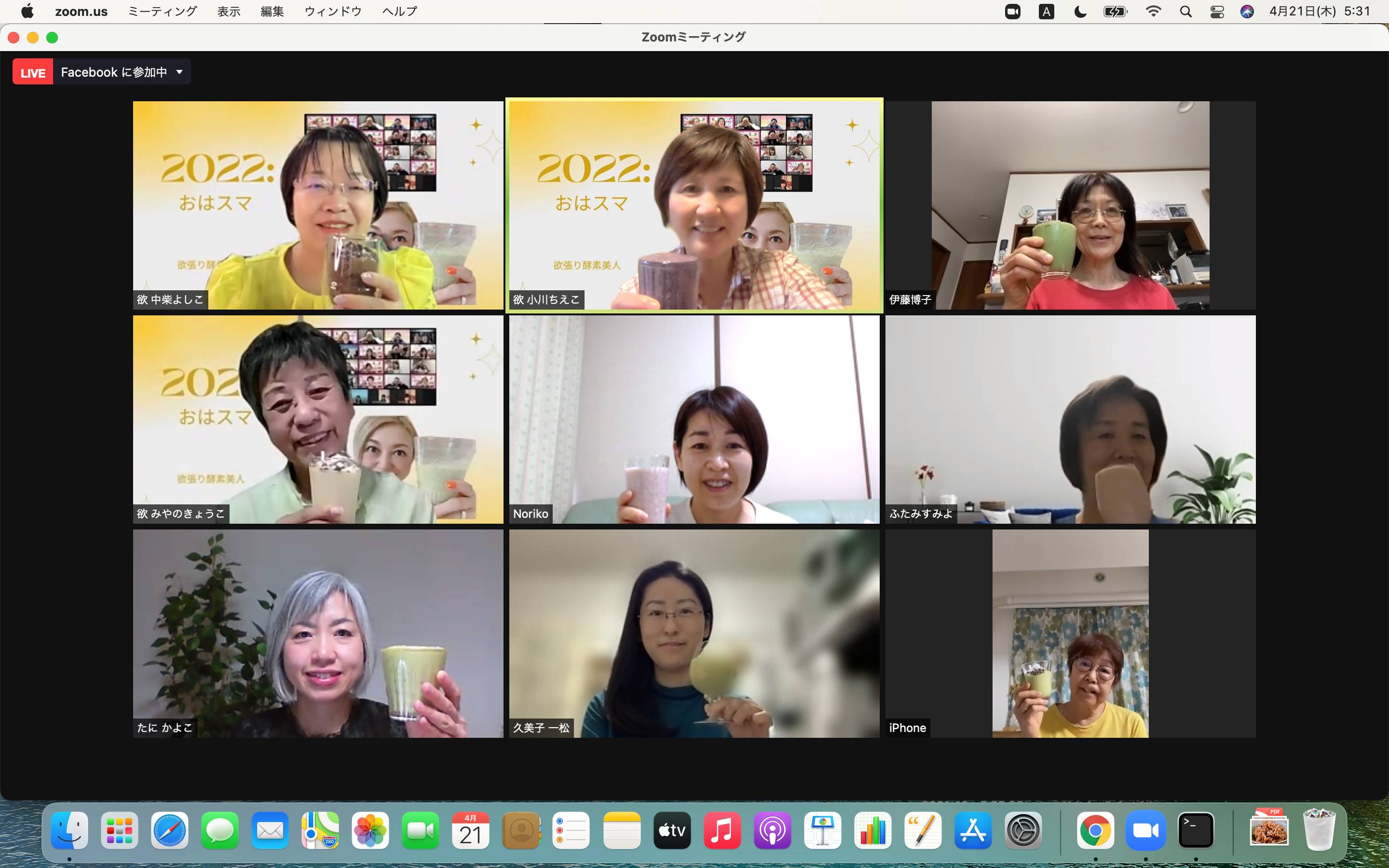Open the battery status menu
This screenshot has width=1389, height=868.
pos(1115,12)
